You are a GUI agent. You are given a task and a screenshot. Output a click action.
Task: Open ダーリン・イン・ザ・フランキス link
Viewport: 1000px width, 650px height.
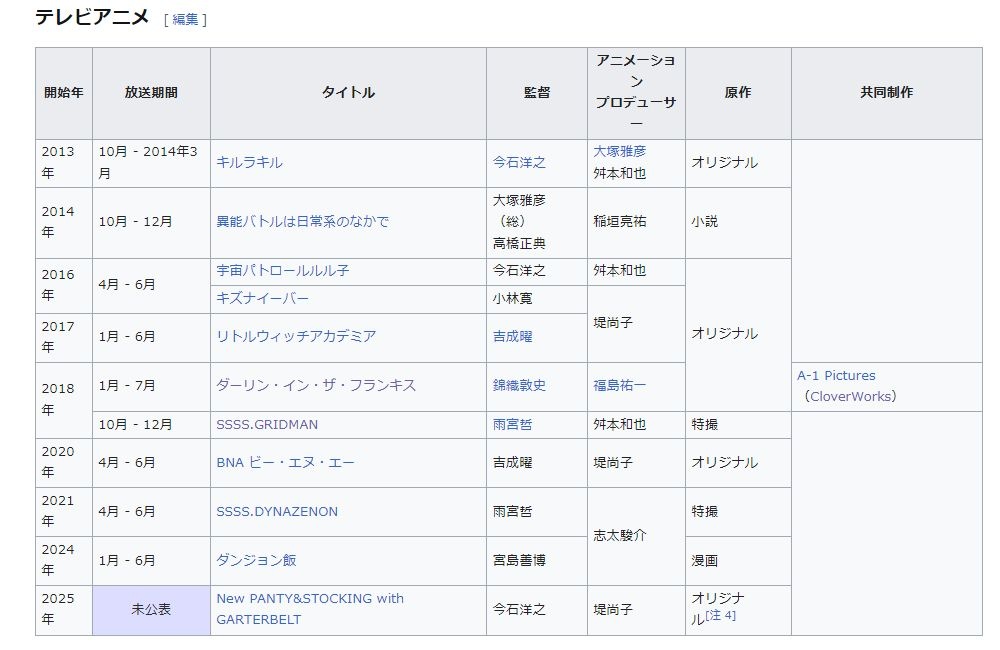315,385
